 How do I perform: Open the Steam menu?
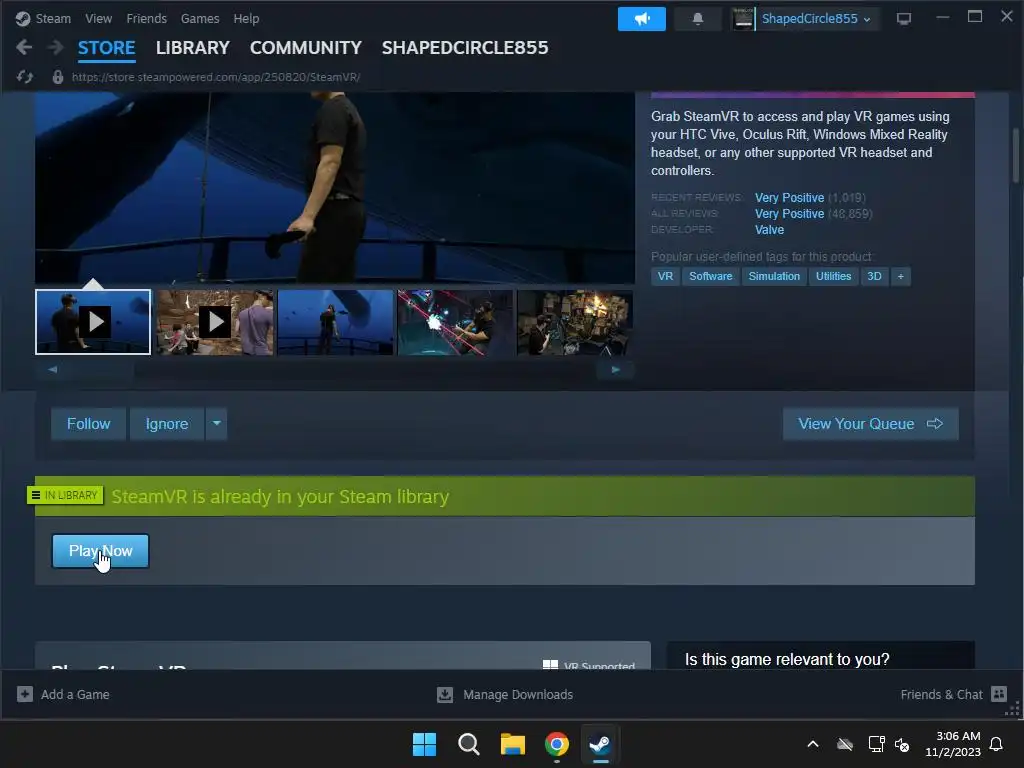54,19
